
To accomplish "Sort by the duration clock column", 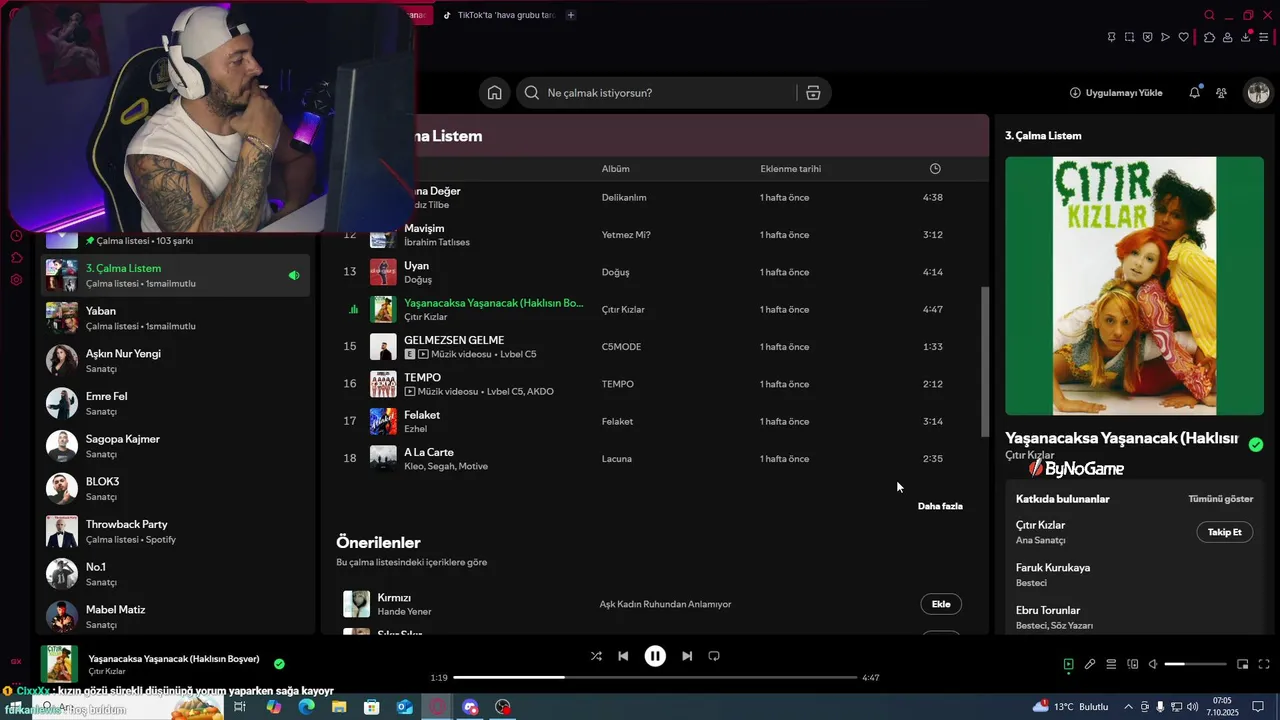I will pos(935,169).
